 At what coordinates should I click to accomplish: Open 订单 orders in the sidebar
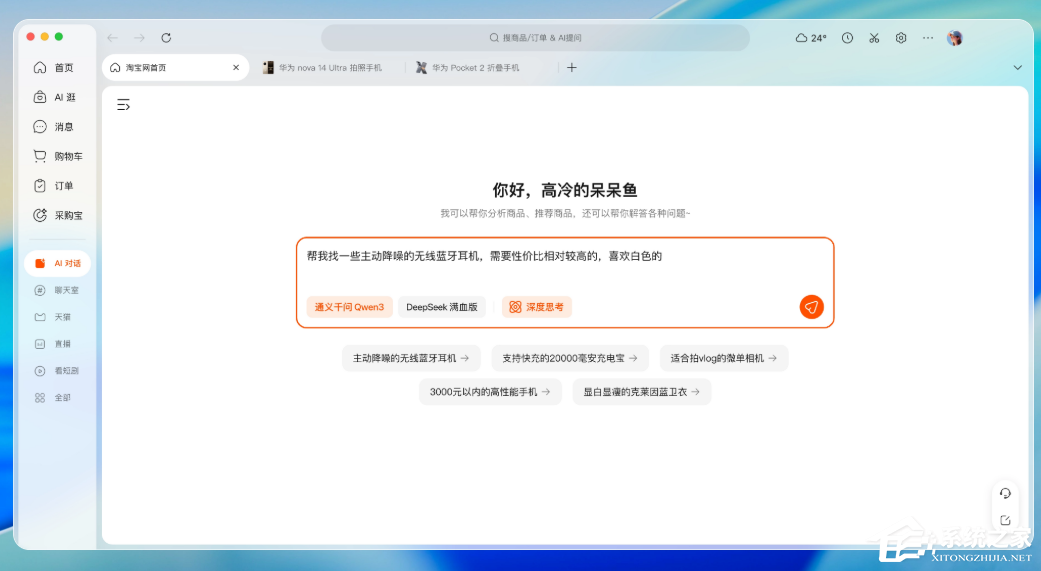point(54,186)
